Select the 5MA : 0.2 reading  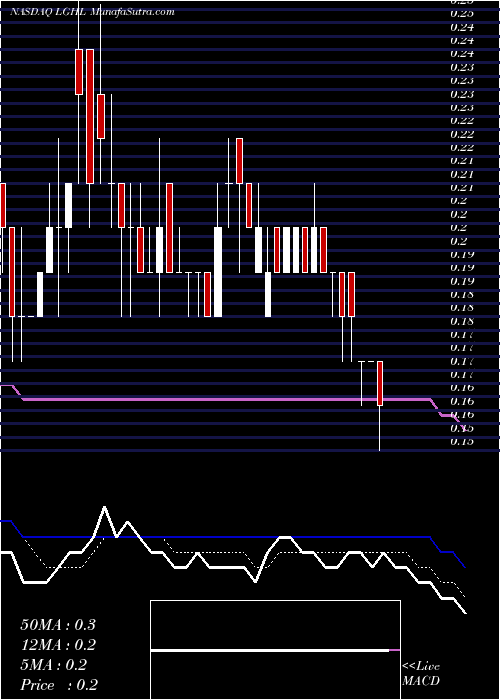[x=54, y=665]
